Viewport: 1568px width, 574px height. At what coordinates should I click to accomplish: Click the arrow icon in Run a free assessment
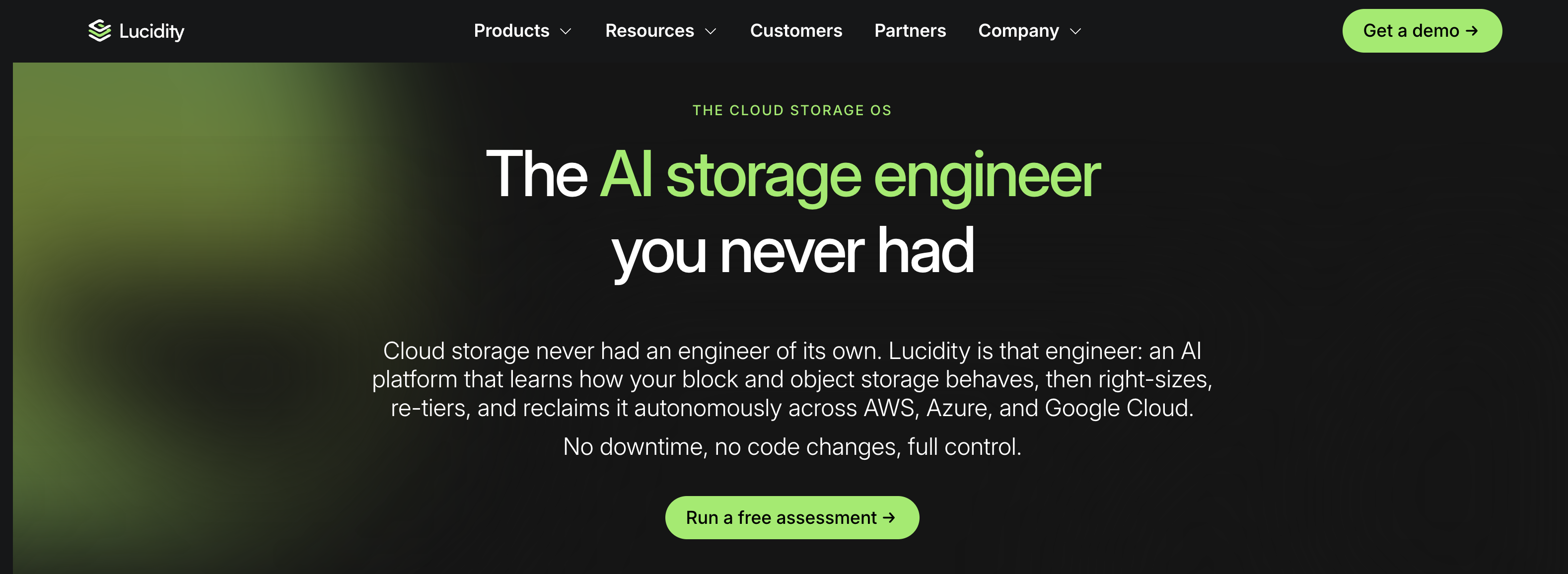tap(889, 517)
